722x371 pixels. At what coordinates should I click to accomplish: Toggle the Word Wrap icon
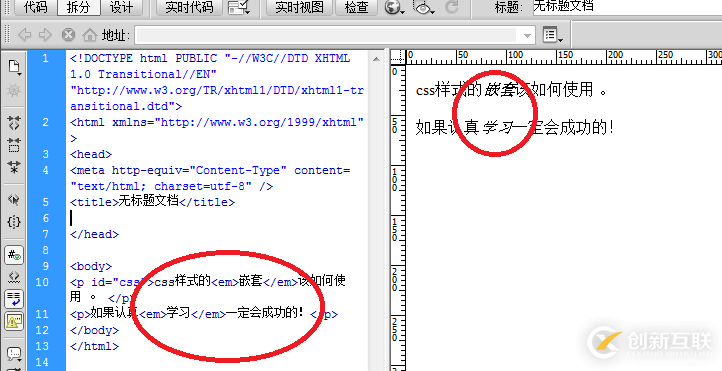14,299
